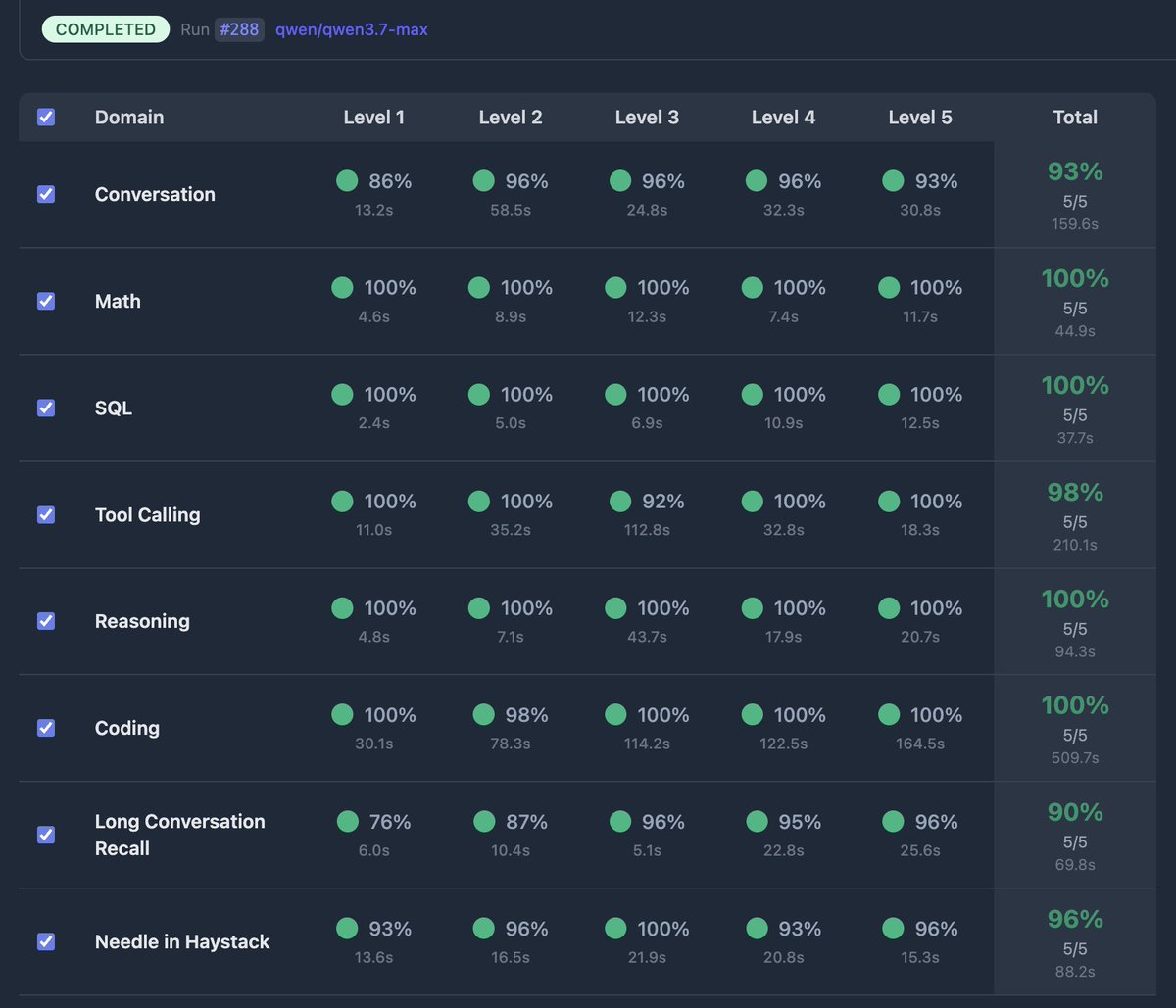Click the green status dot for SQL Level 4
Screen dimensions: 1176x1008
tap(752, 394)
